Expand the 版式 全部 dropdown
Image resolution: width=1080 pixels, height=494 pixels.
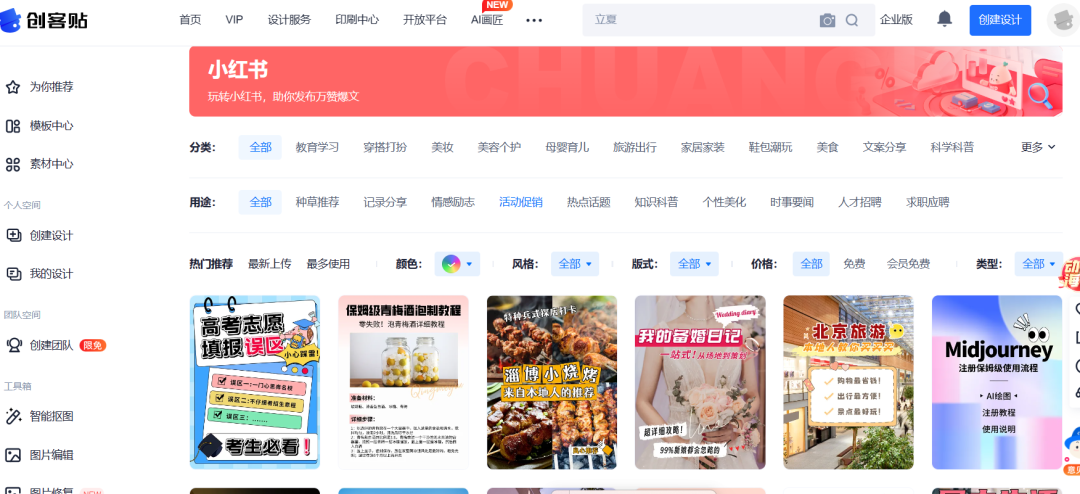(x=695, y=264)
